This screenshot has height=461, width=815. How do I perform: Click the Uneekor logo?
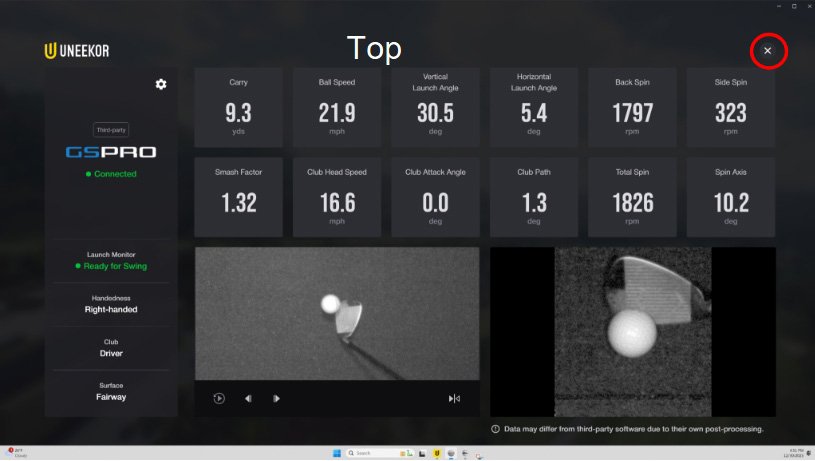(79, 50)
